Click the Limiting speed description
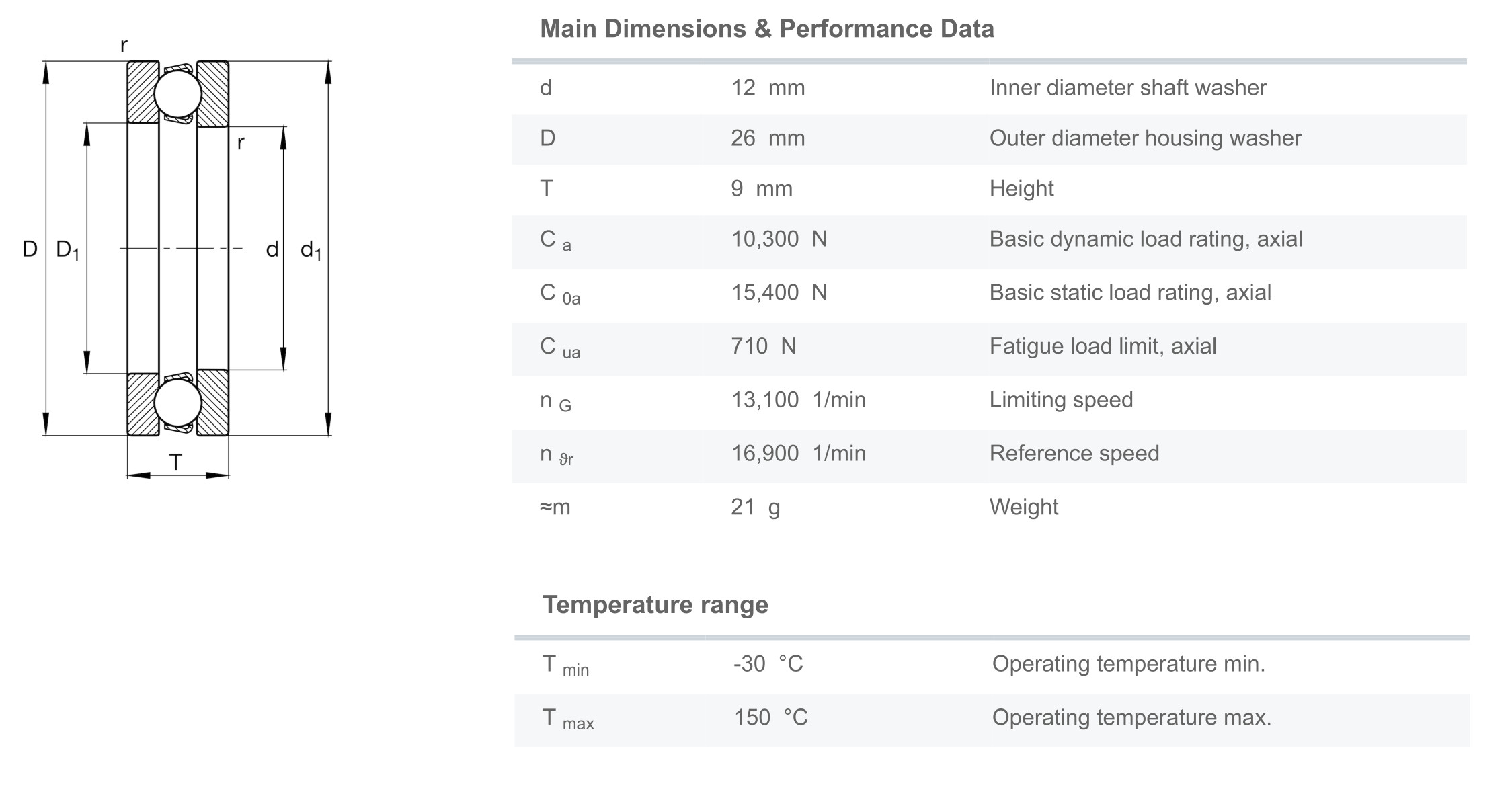The height and width of the screenshot is (810, 1512). [1061, 400]
